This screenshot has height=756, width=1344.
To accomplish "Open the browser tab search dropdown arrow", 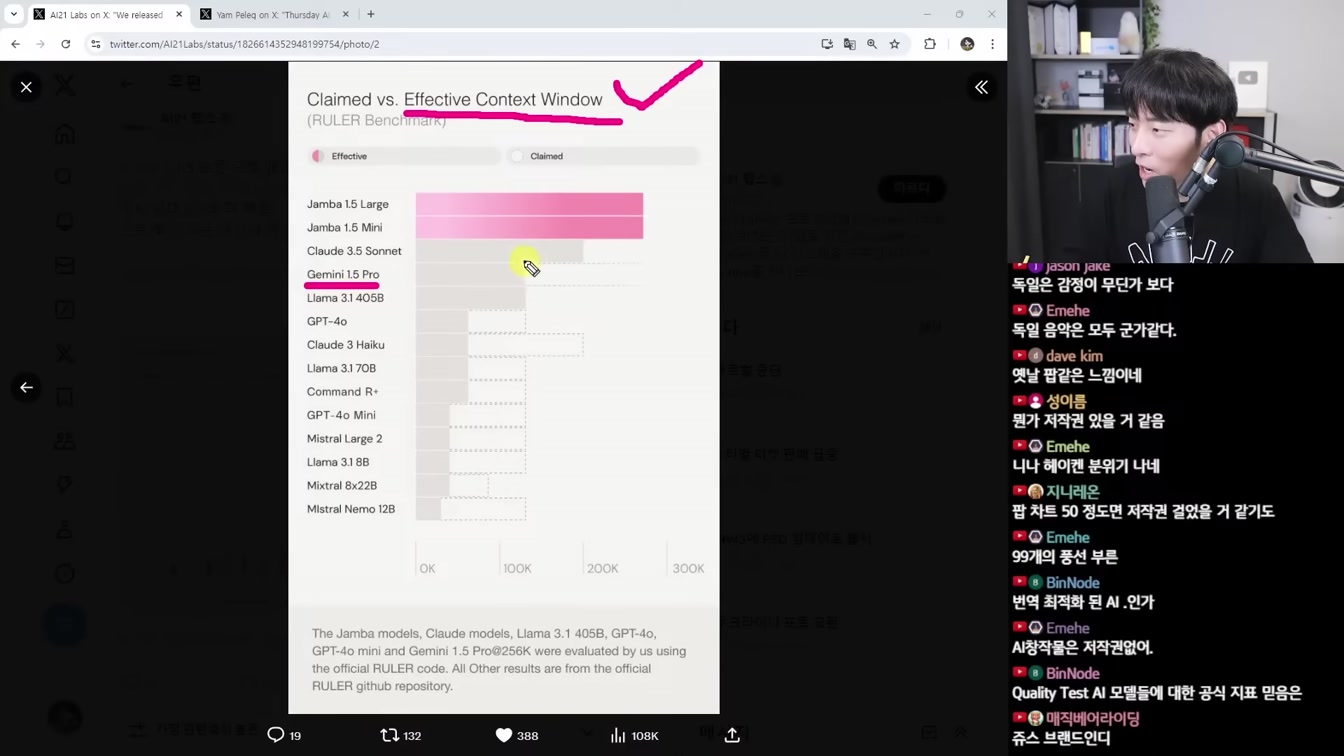I will pyautogui.click(x=13, y=14).
